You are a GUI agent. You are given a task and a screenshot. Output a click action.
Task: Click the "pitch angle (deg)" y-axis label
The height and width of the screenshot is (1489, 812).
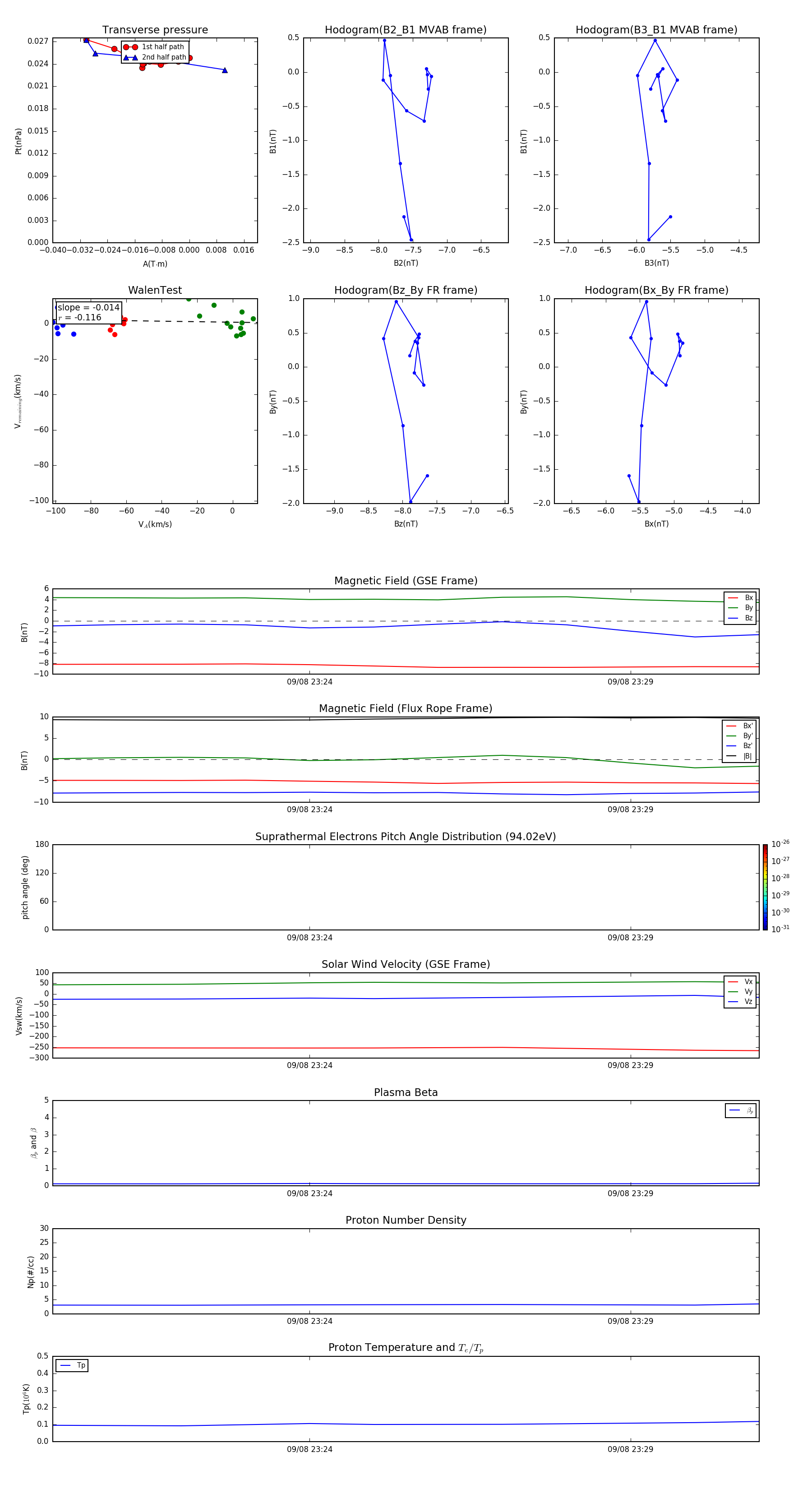25,887
